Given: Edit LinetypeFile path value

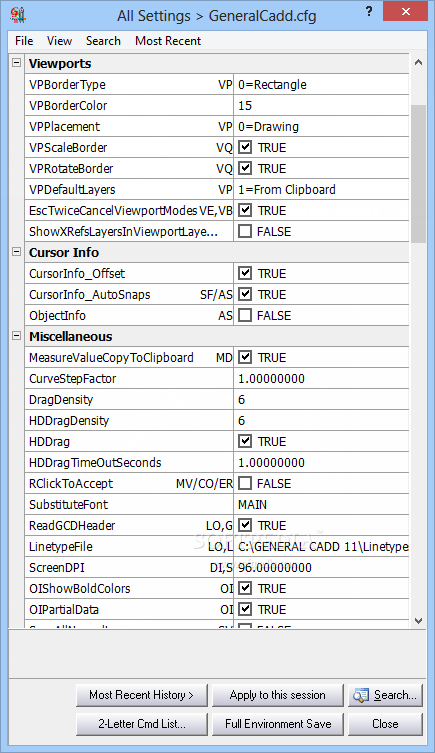Looking at the screenshot, I should (x=321, y=547).
